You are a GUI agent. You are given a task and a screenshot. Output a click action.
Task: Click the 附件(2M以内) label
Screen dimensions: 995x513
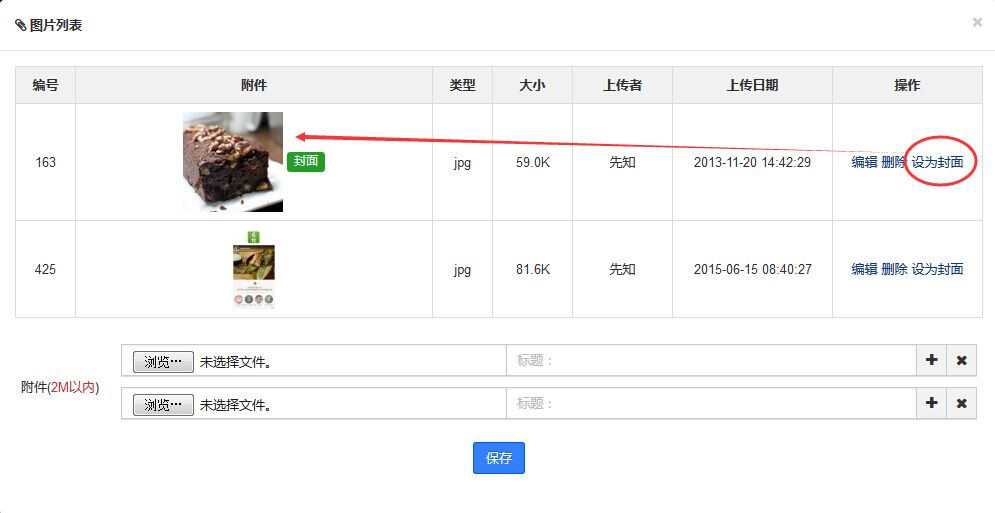[60, 387]
